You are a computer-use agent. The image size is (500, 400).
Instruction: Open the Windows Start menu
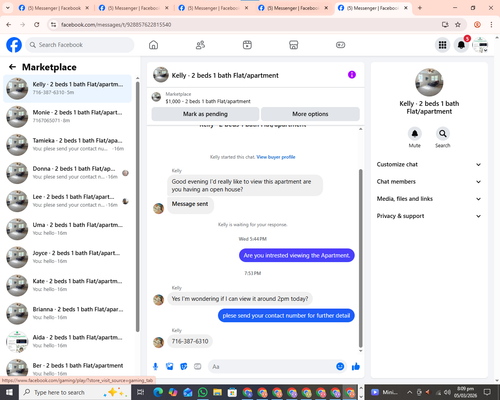(9, 392)
